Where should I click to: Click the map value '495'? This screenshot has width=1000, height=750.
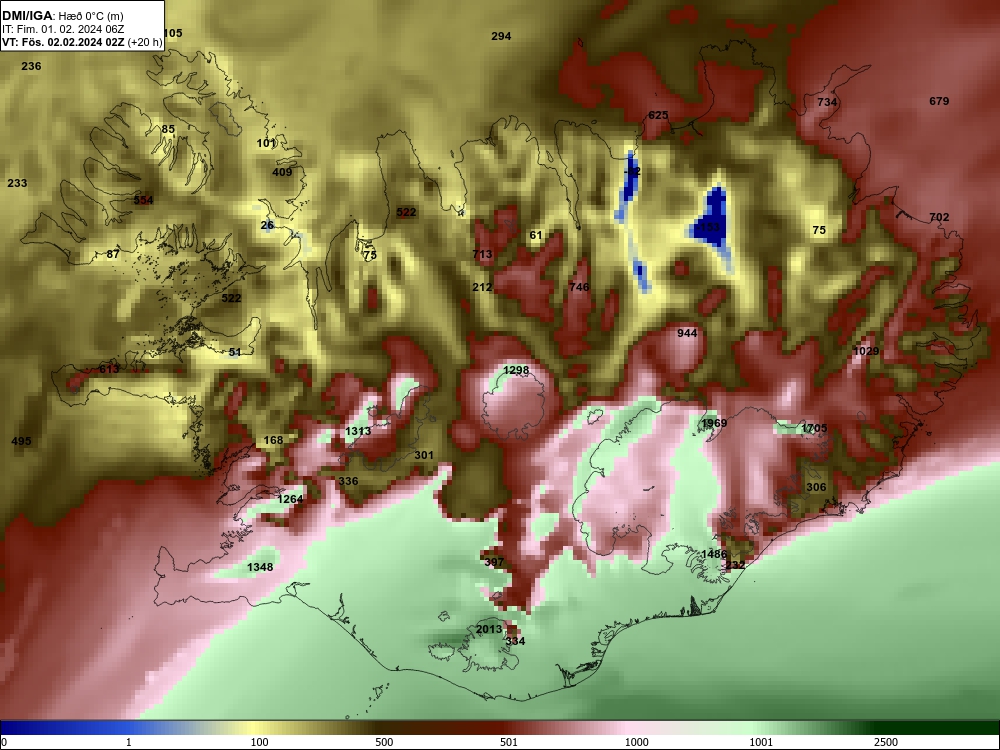coord(21,441)
